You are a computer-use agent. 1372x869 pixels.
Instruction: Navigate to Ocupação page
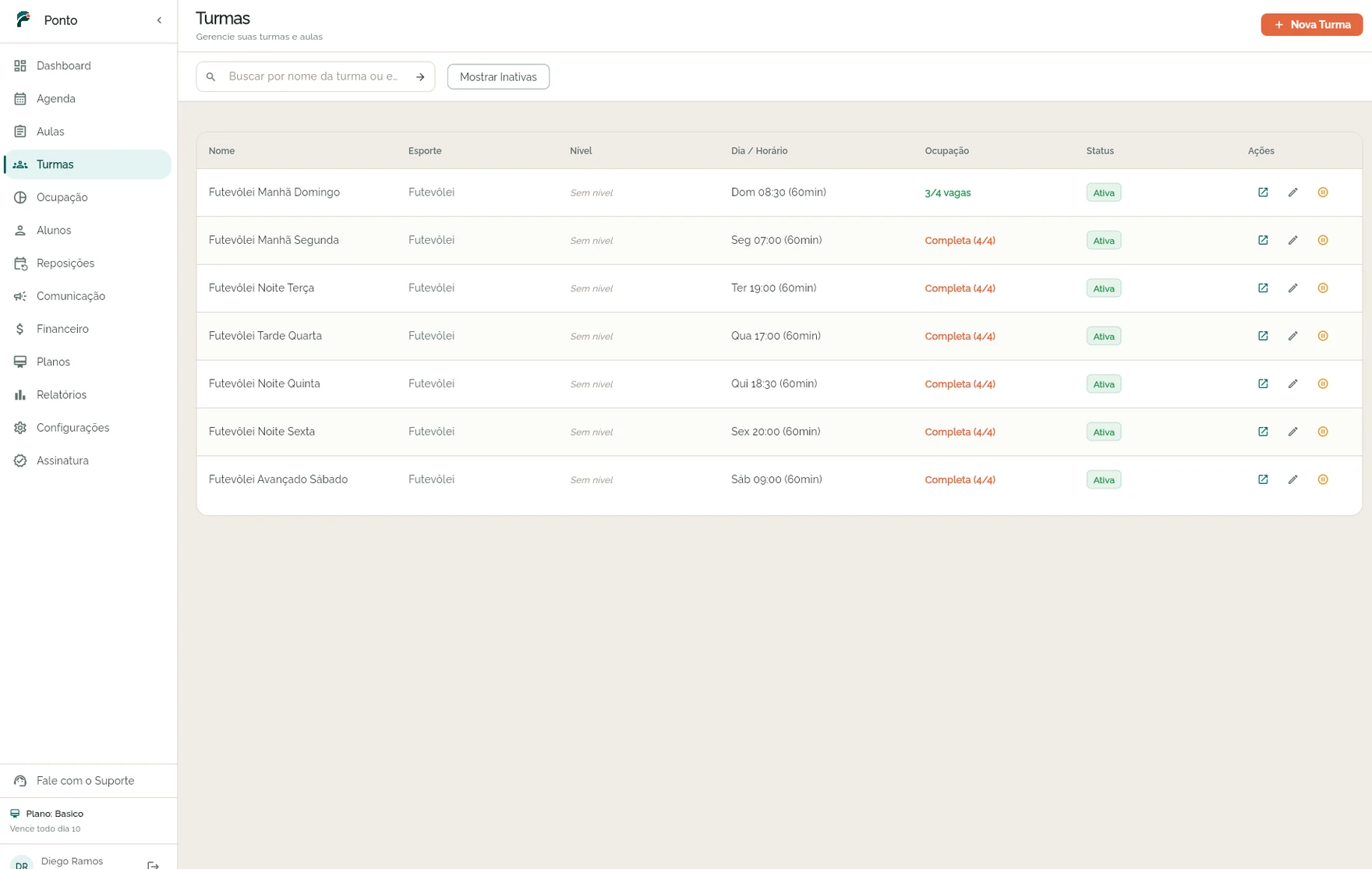[88, 198]
